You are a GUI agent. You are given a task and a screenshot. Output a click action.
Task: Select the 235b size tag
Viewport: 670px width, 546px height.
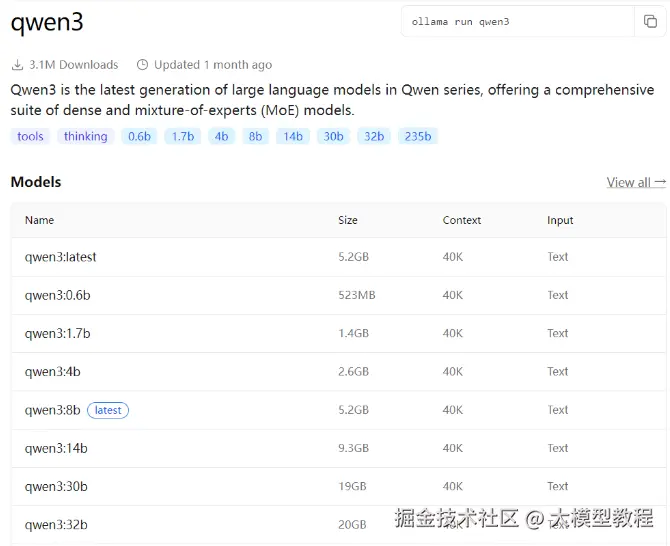(x=418, y=136)
